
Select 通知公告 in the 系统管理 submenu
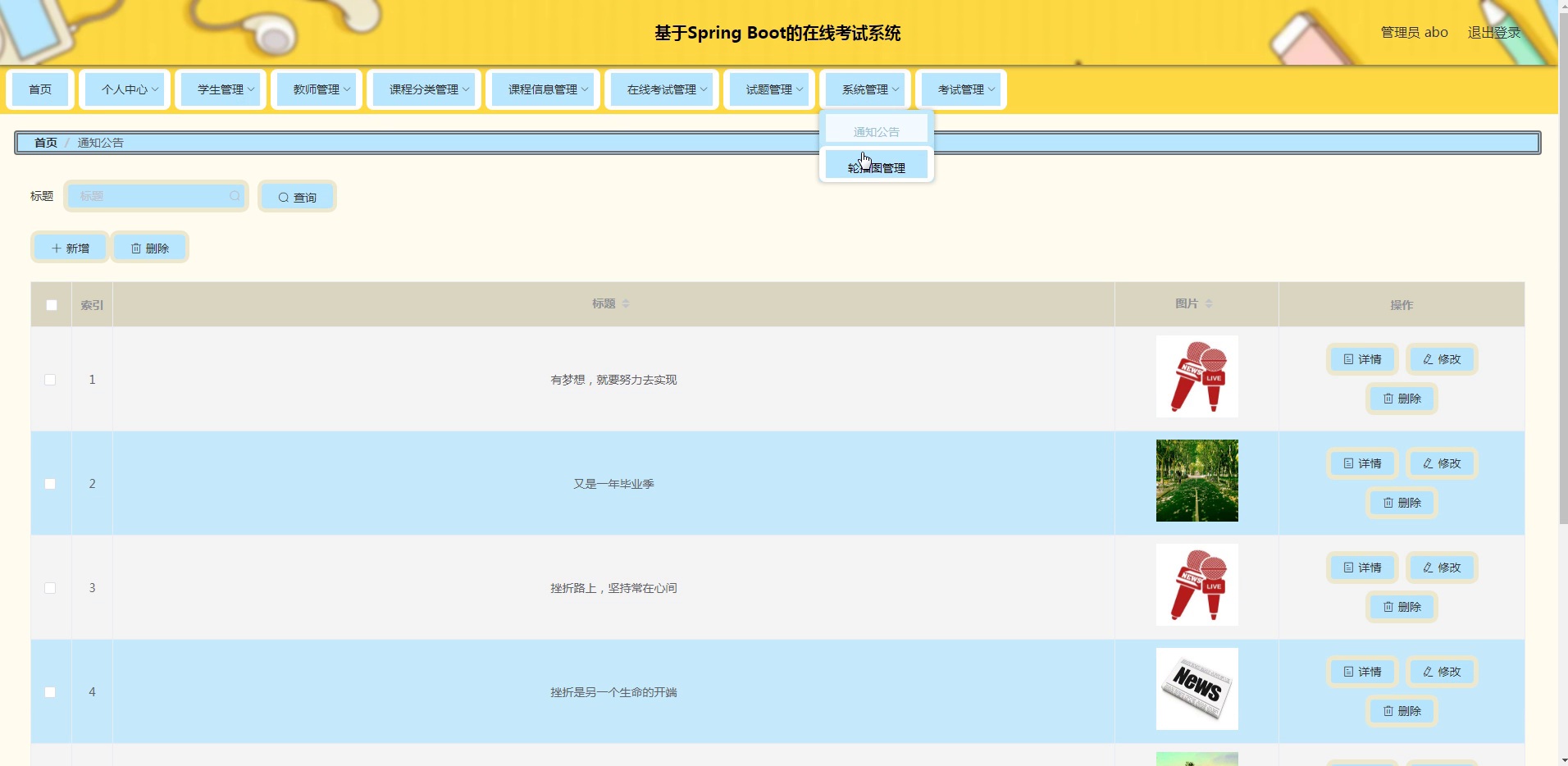tap(877, 131)
